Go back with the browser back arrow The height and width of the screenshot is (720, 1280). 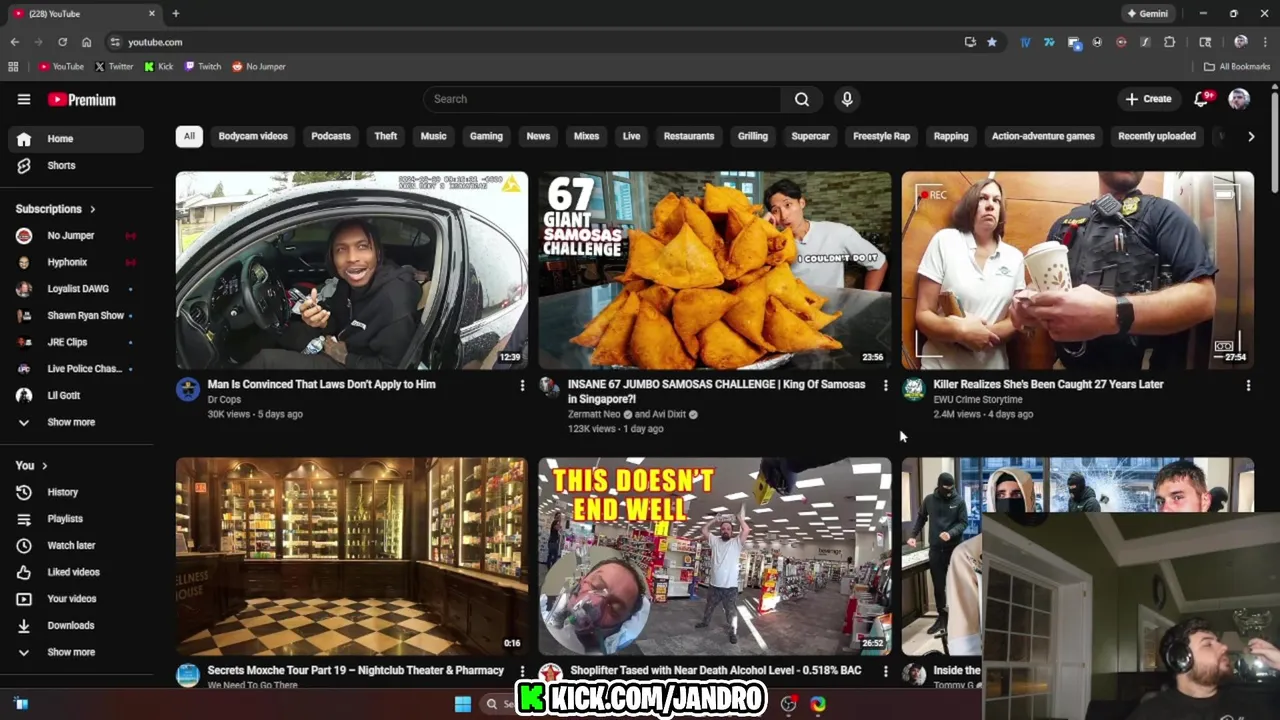(x=14, y=42)
